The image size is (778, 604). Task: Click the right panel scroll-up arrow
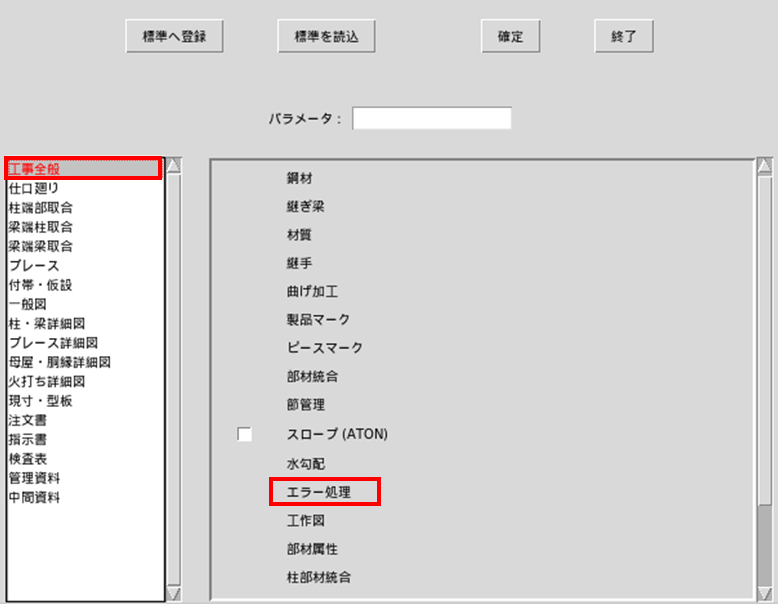click(765, 166)
